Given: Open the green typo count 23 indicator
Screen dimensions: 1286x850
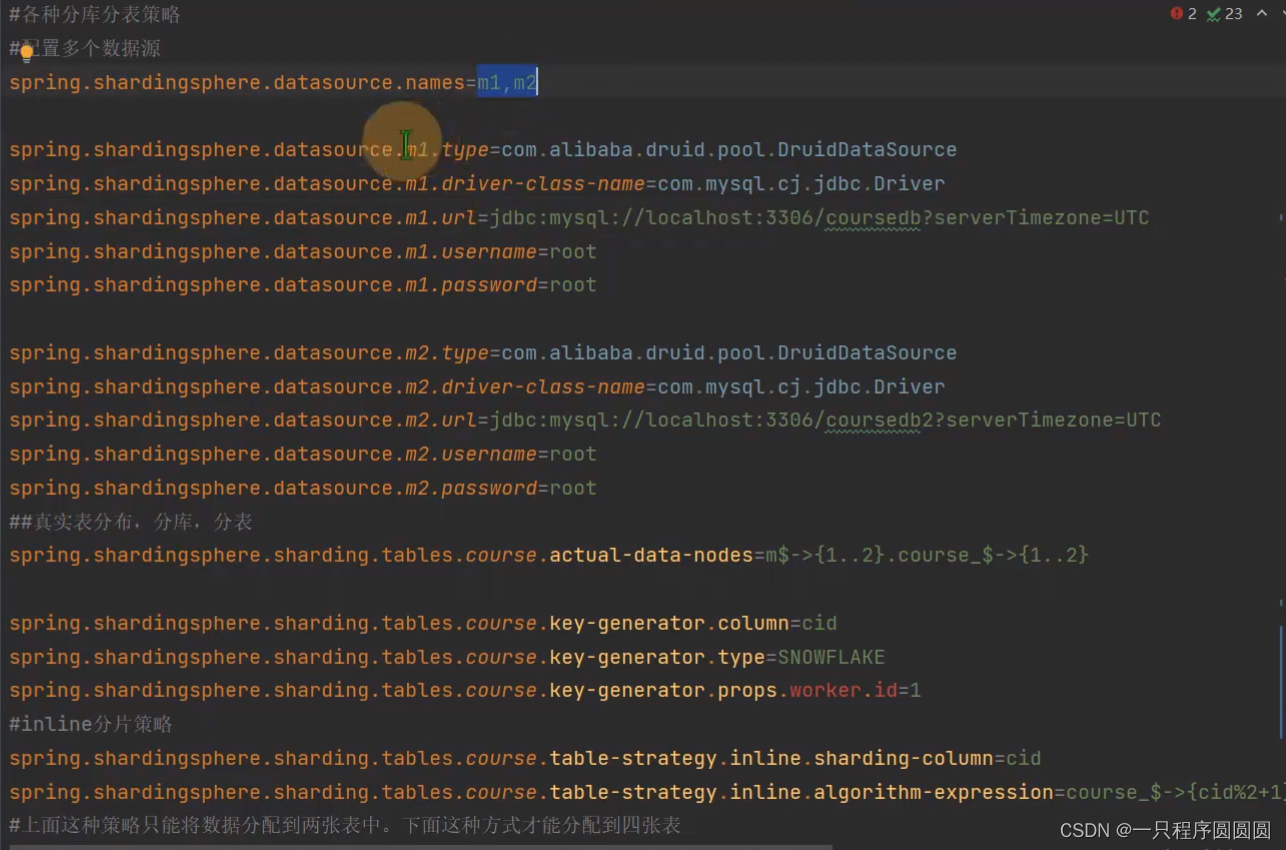Looking at the screenshot, I should 1225,13.
